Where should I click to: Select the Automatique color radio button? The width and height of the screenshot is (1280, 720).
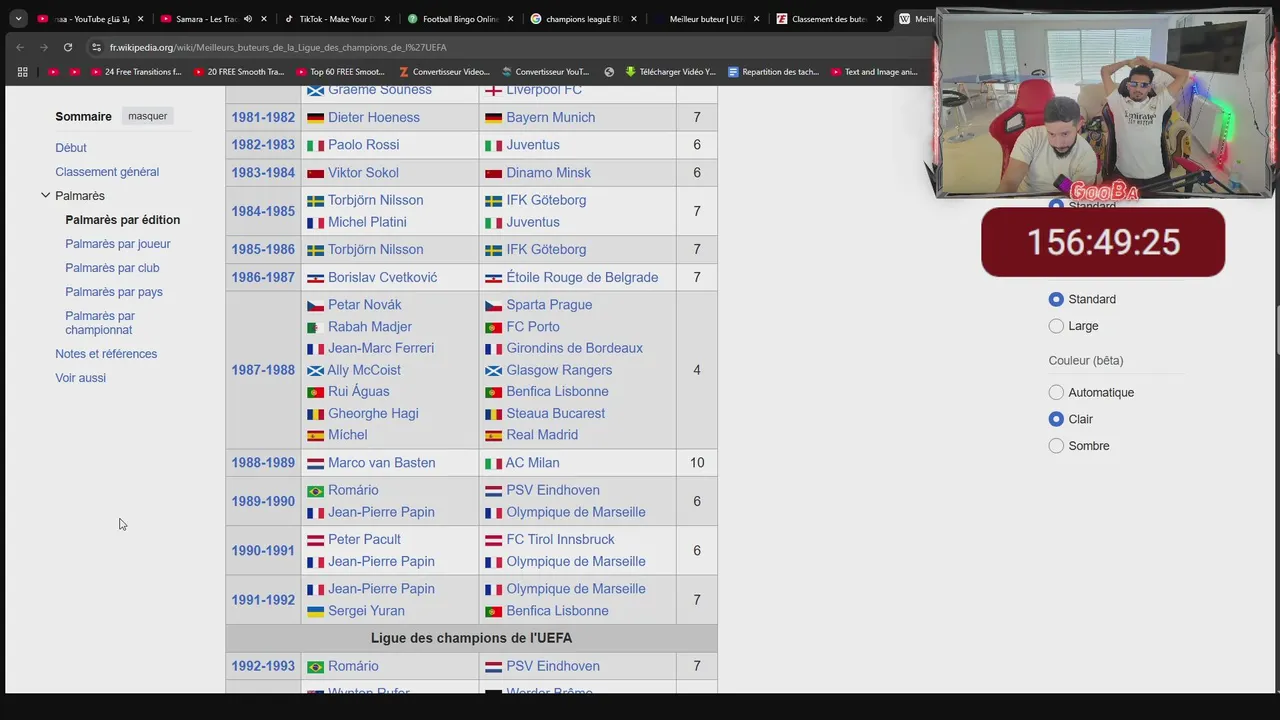1056,393
